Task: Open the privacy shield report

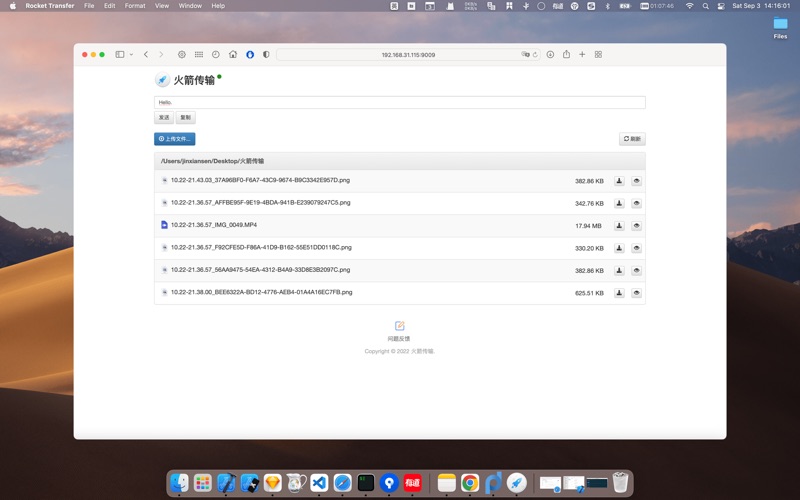Action: (266, 55)
